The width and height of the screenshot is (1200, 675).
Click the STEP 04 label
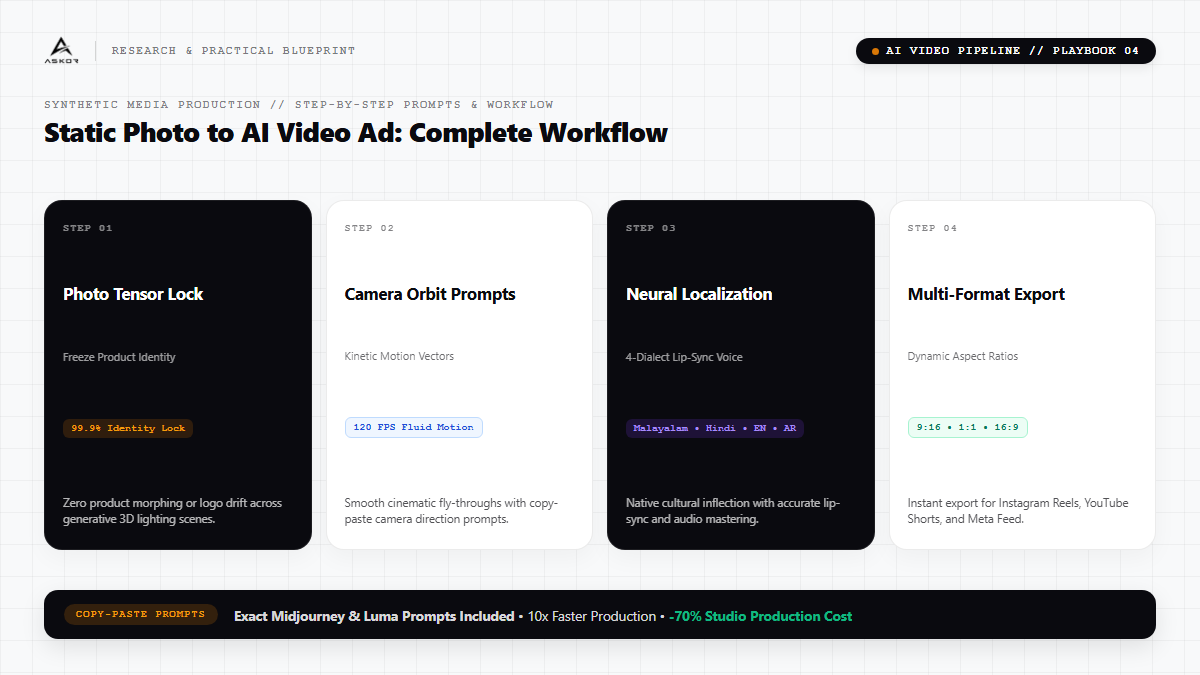[933, 228]
